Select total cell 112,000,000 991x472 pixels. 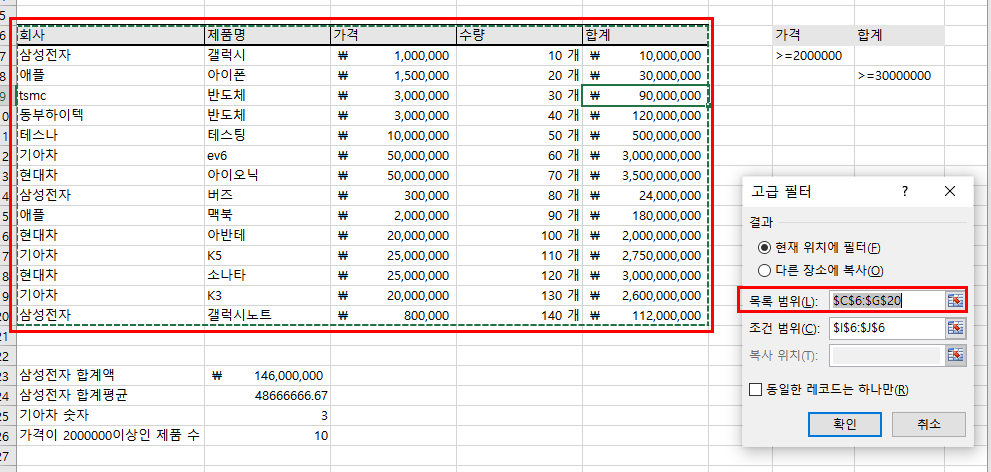point(645,317)
